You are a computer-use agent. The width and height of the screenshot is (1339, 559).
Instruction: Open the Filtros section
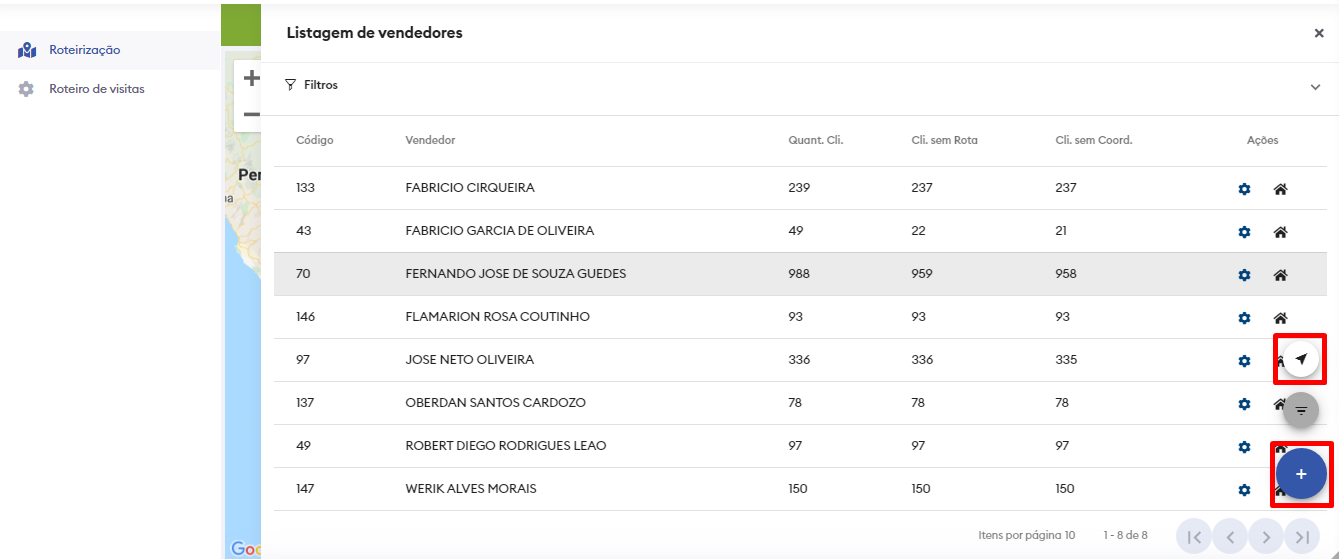coord(320,86)
